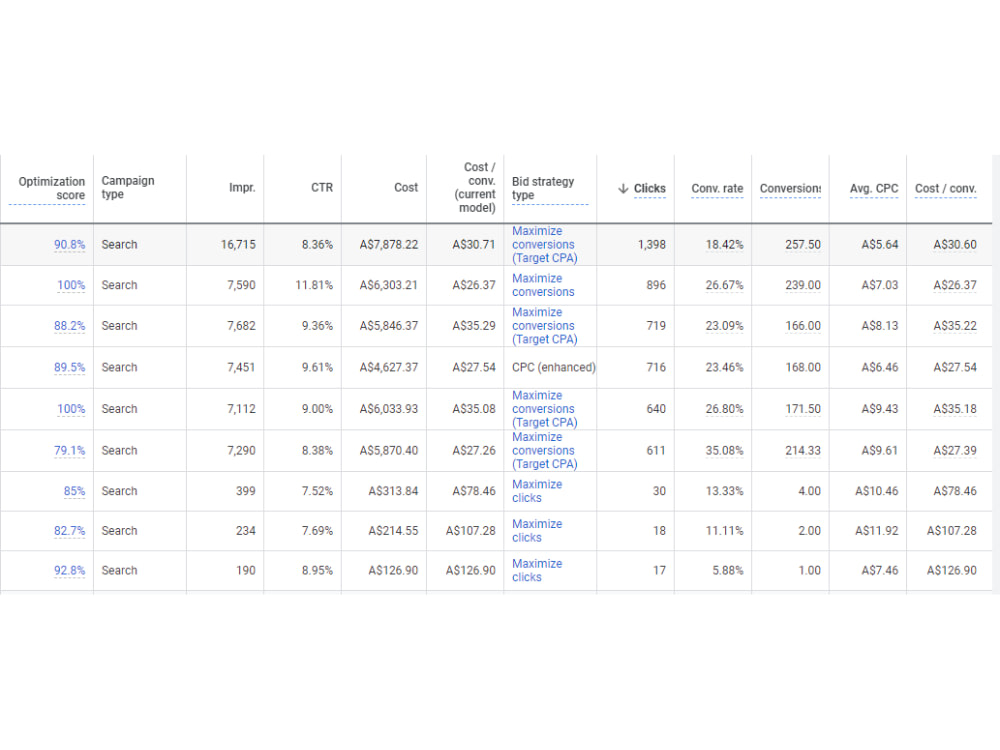
Task: Open Maximize conversions (Target CPA) in 1,398 clicks row
Action: [544, 244]
